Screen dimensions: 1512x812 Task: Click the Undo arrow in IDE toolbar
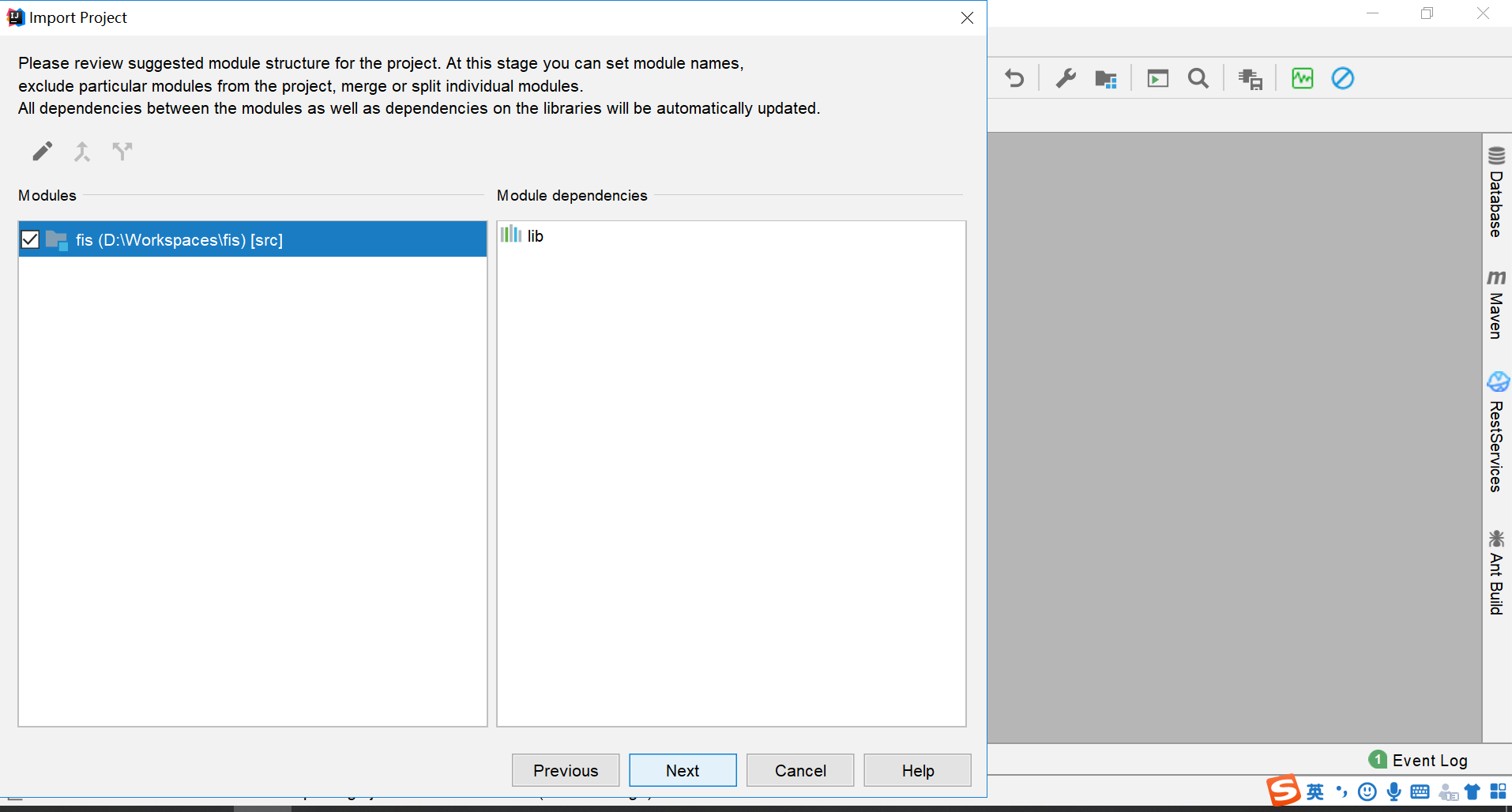click(x=1014, y=78)
